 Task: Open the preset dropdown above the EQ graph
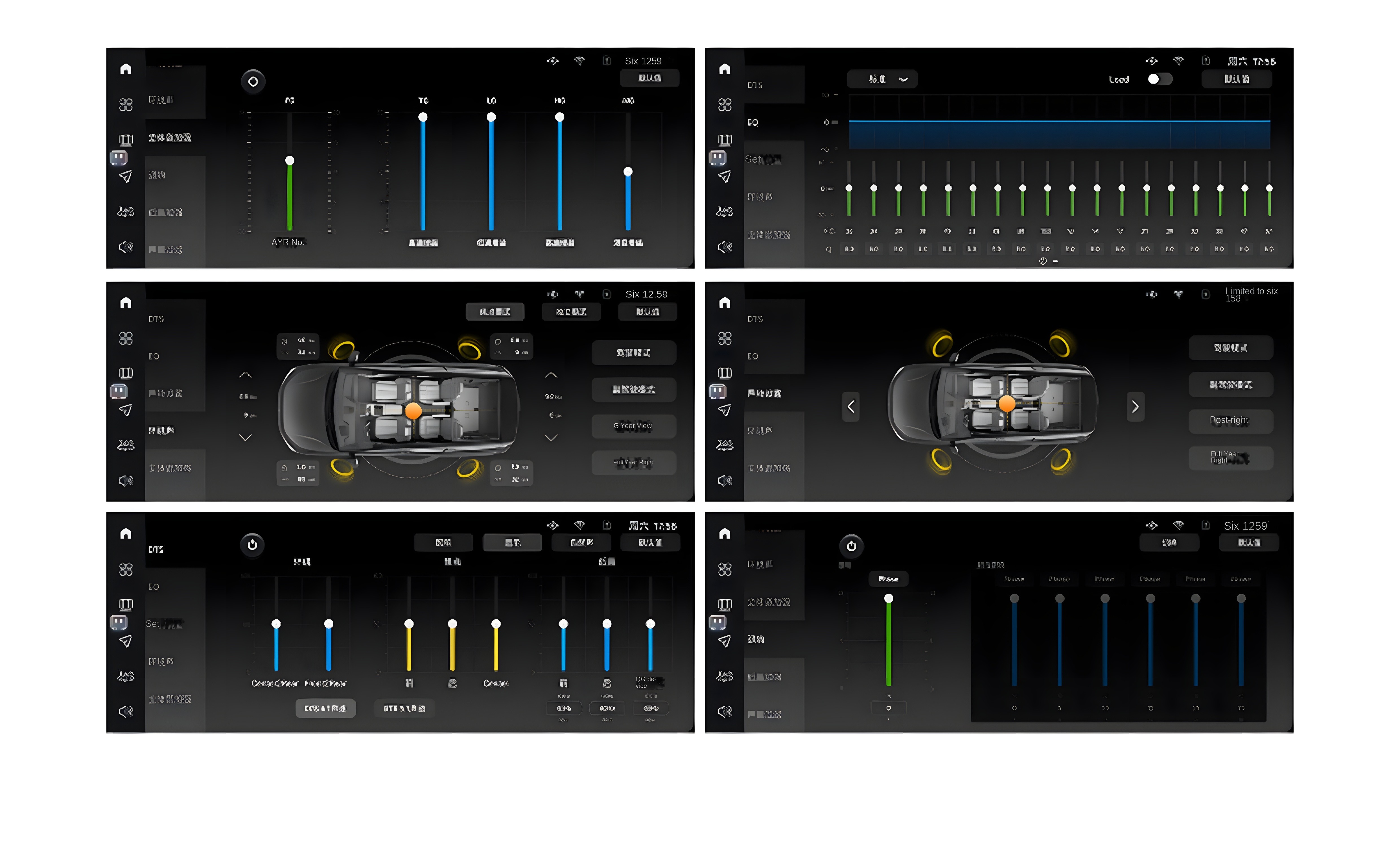(x=882, y=80)
